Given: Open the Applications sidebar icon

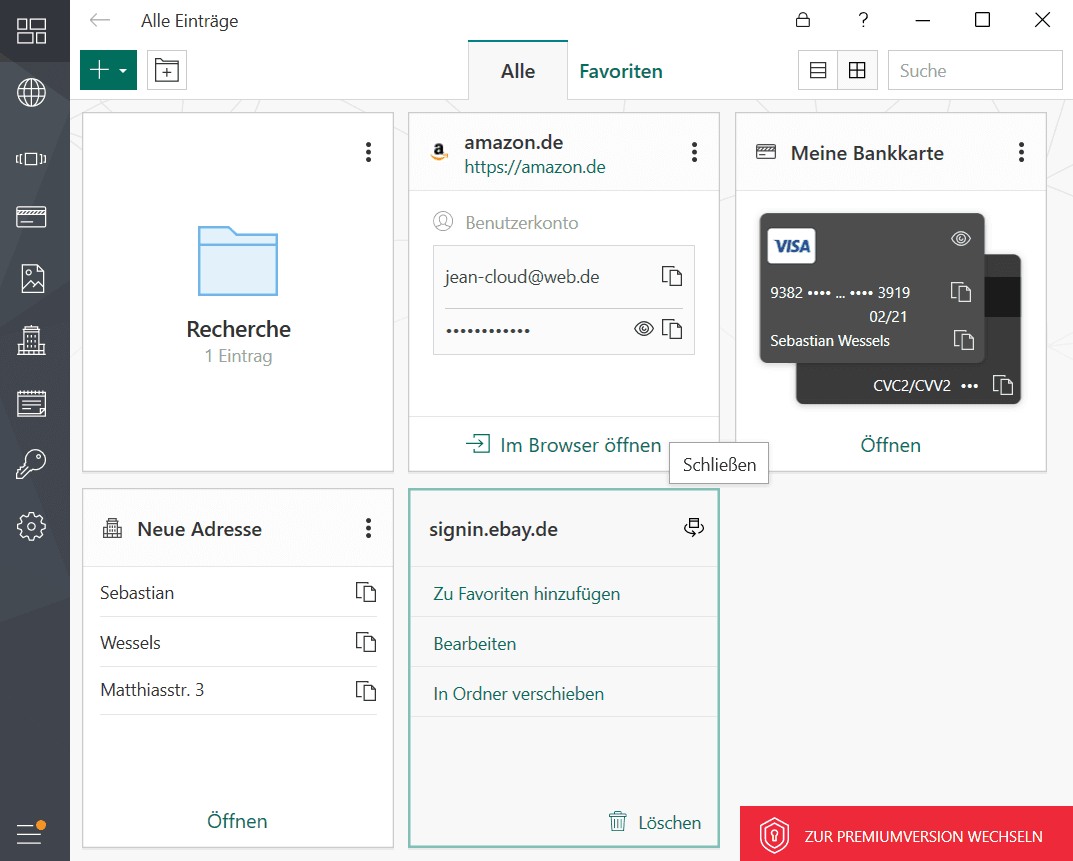Looking at the screenshot, I should pos(31,159).
